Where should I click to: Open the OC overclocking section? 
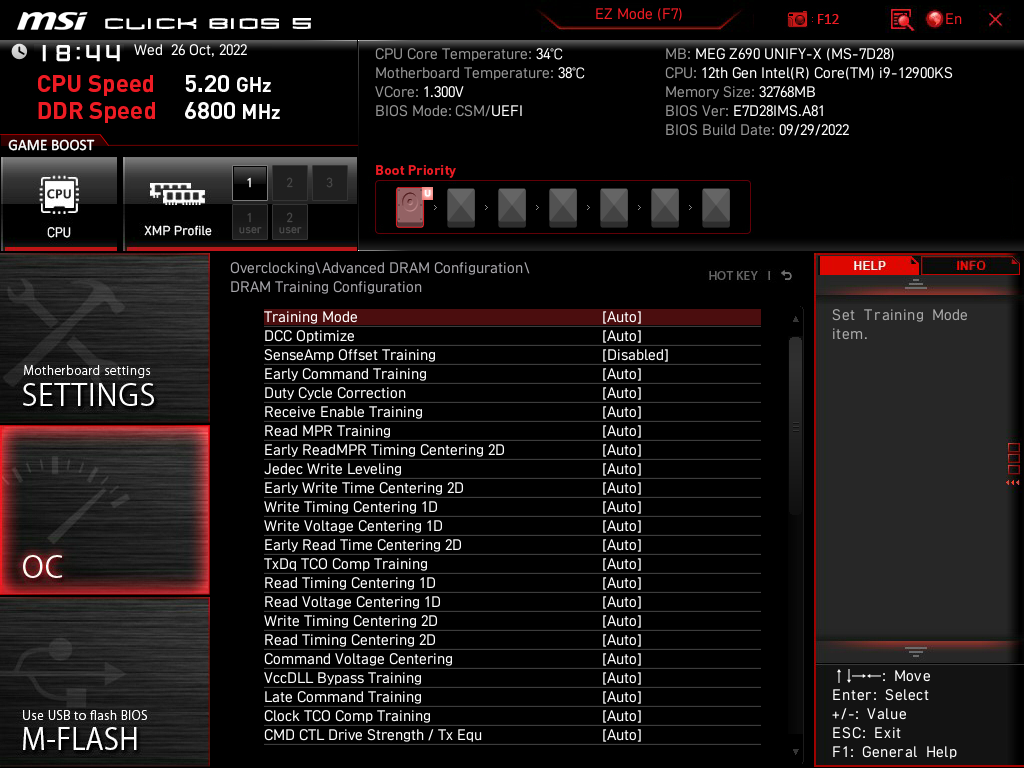coord(104,511)
